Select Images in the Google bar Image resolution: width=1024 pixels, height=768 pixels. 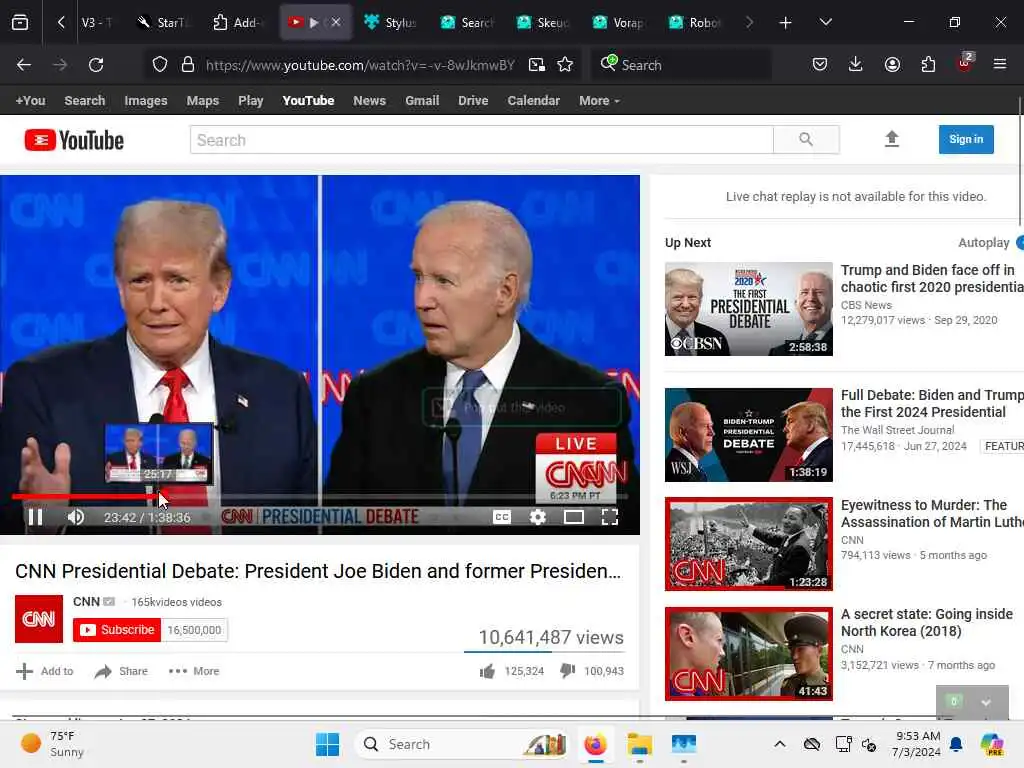[146, 101]
